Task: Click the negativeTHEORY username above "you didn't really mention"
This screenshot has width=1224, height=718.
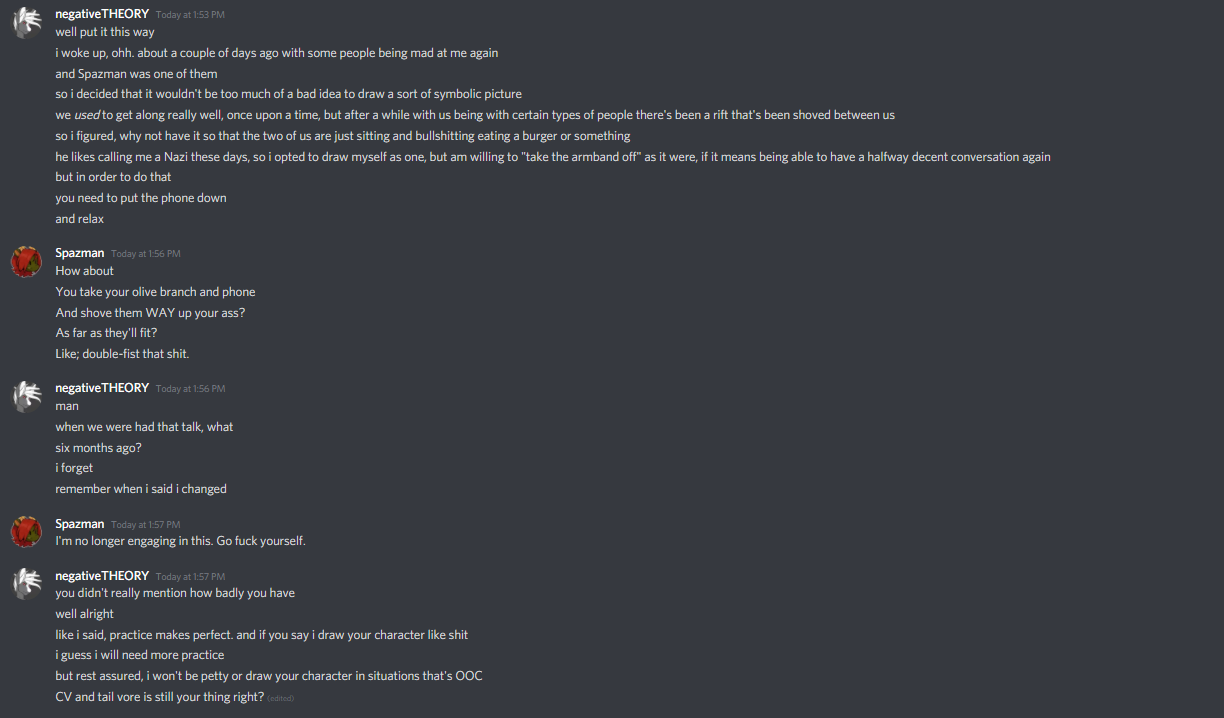Action: (102, 576)
